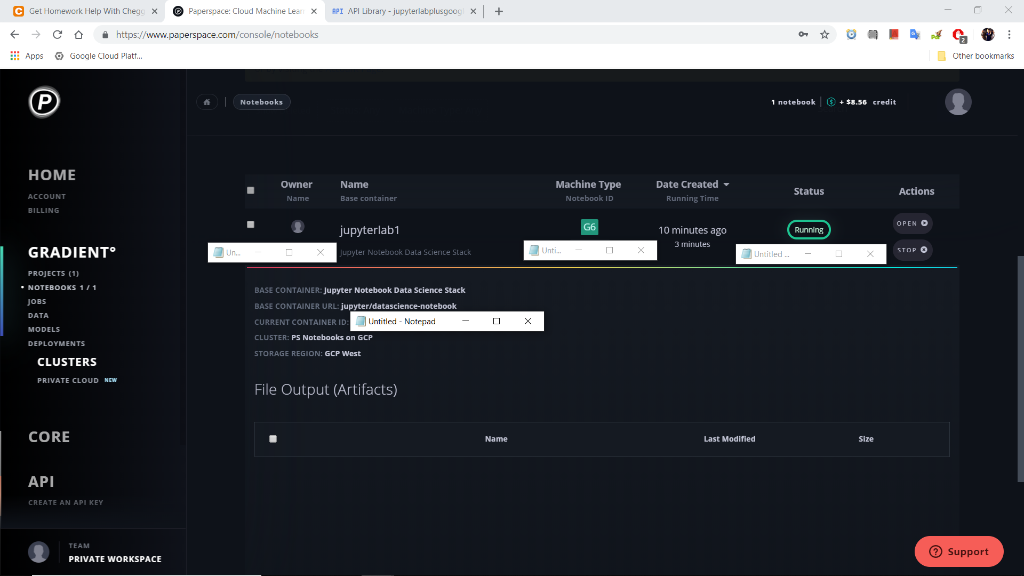Image resolution: width=1024 pixels, height=576 pixels.
Task: Click the red square extension icon
Action: point(893,35)
